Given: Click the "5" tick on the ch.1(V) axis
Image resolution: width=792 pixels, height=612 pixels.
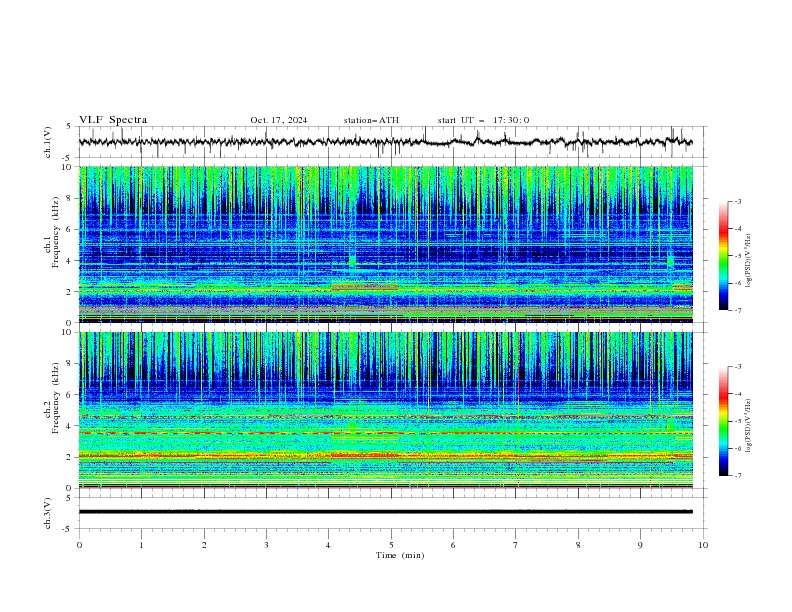Looking at the screenshot, I should pyautogui.click(x=70, y=127).
